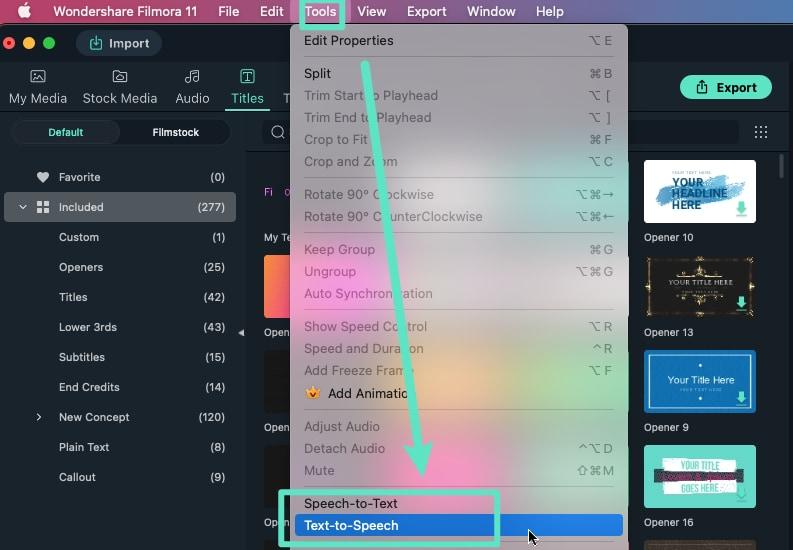Open the grid view options icon
793x550 pixels.
coord(761,132)
